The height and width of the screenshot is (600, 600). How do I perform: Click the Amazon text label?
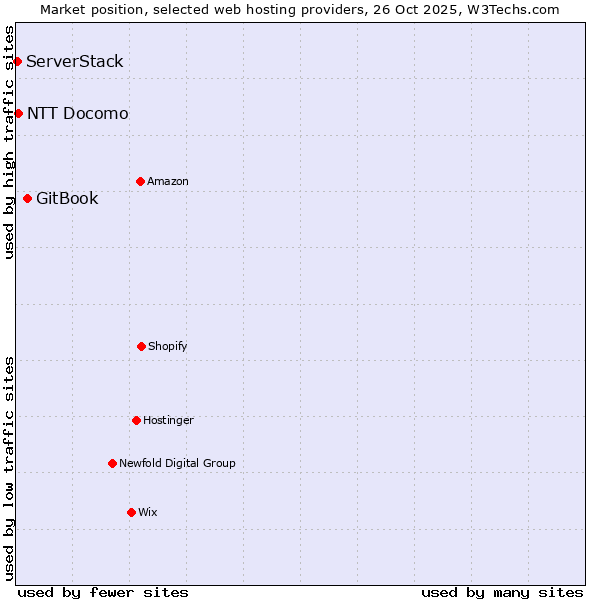168,181
